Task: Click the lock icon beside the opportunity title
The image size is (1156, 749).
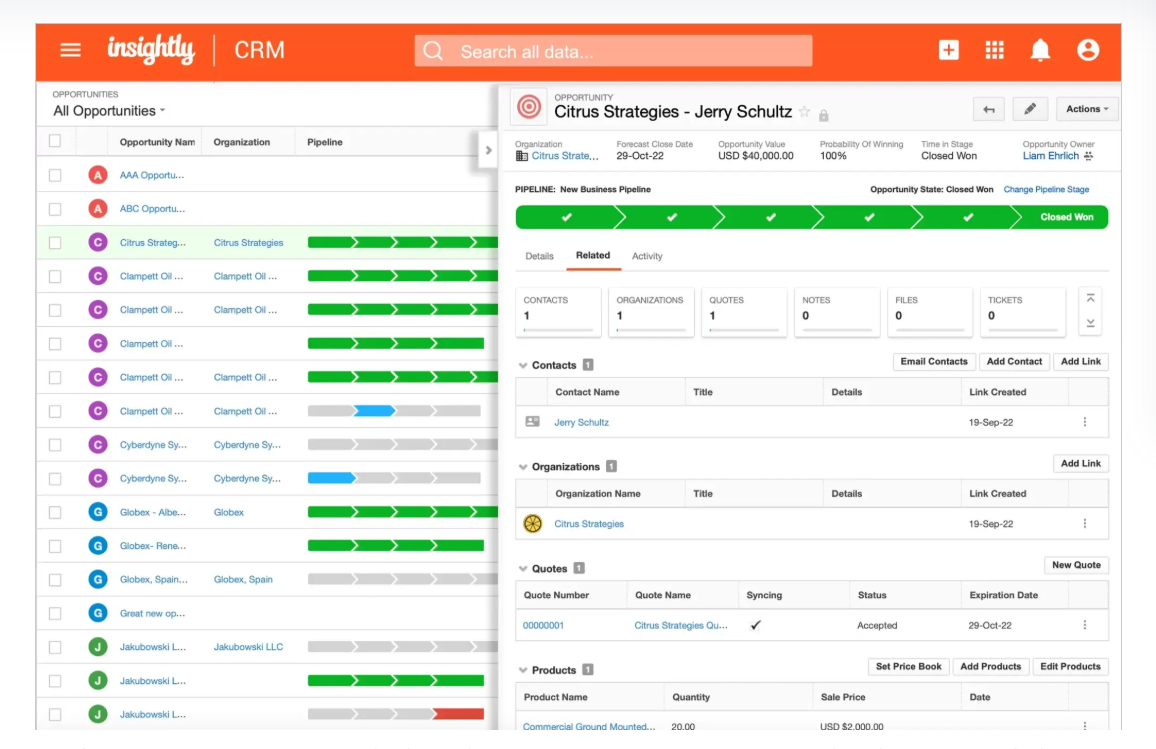Action: (x=824, y=114)
